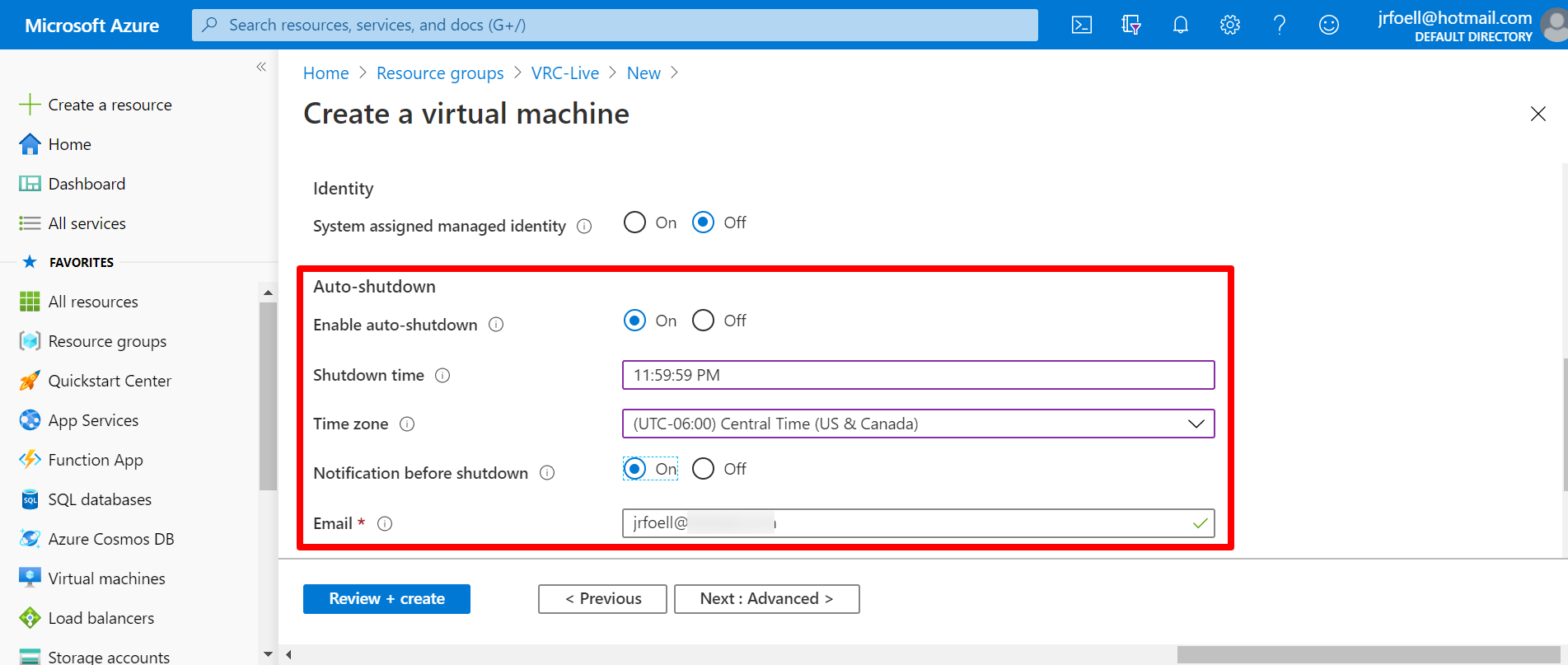Open the portal settings gear
Viewport: 1568px width, 665px height.
(1230, 25)
